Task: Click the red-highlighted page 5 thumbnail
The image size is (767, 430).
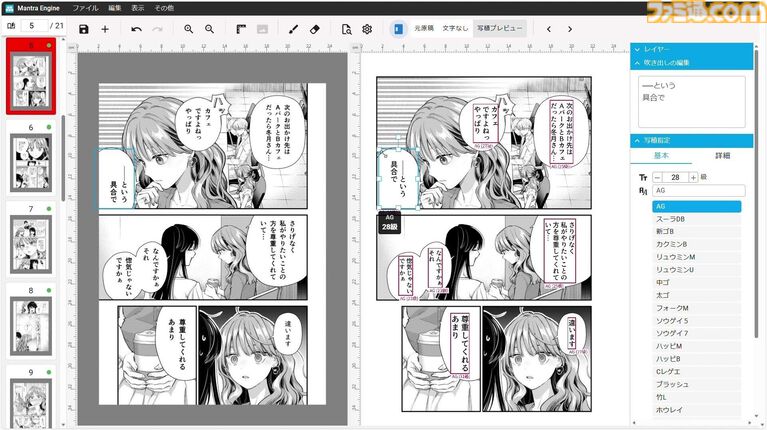Action: [x=31, y=77]
